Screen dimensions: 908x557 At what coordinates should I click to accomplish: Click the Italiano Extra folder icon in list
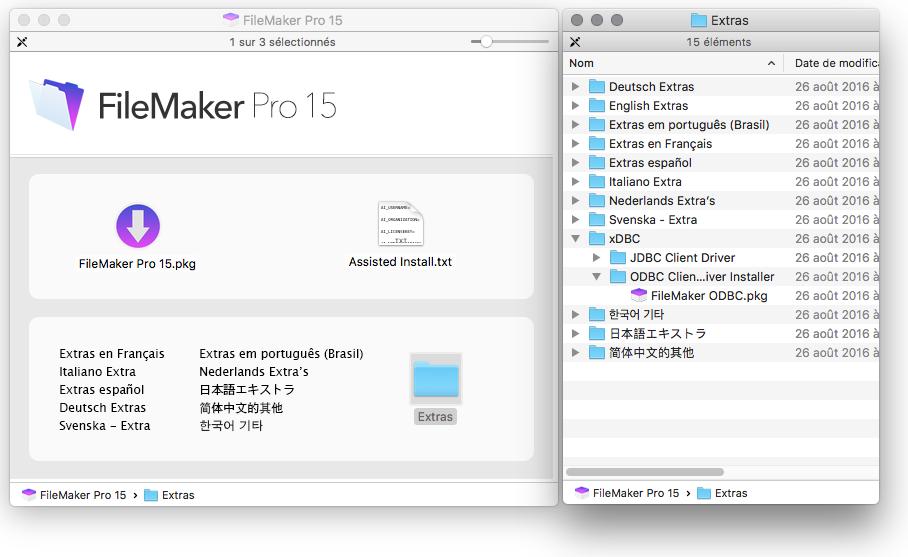[597, 182]
